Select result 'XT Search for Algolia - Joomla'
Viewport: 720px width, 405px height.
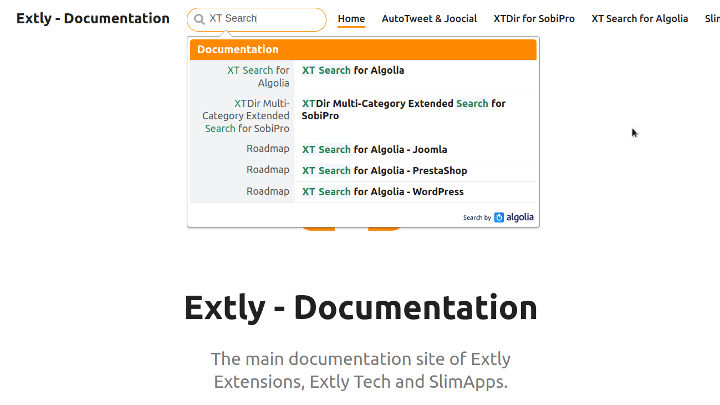click(374, 150)
